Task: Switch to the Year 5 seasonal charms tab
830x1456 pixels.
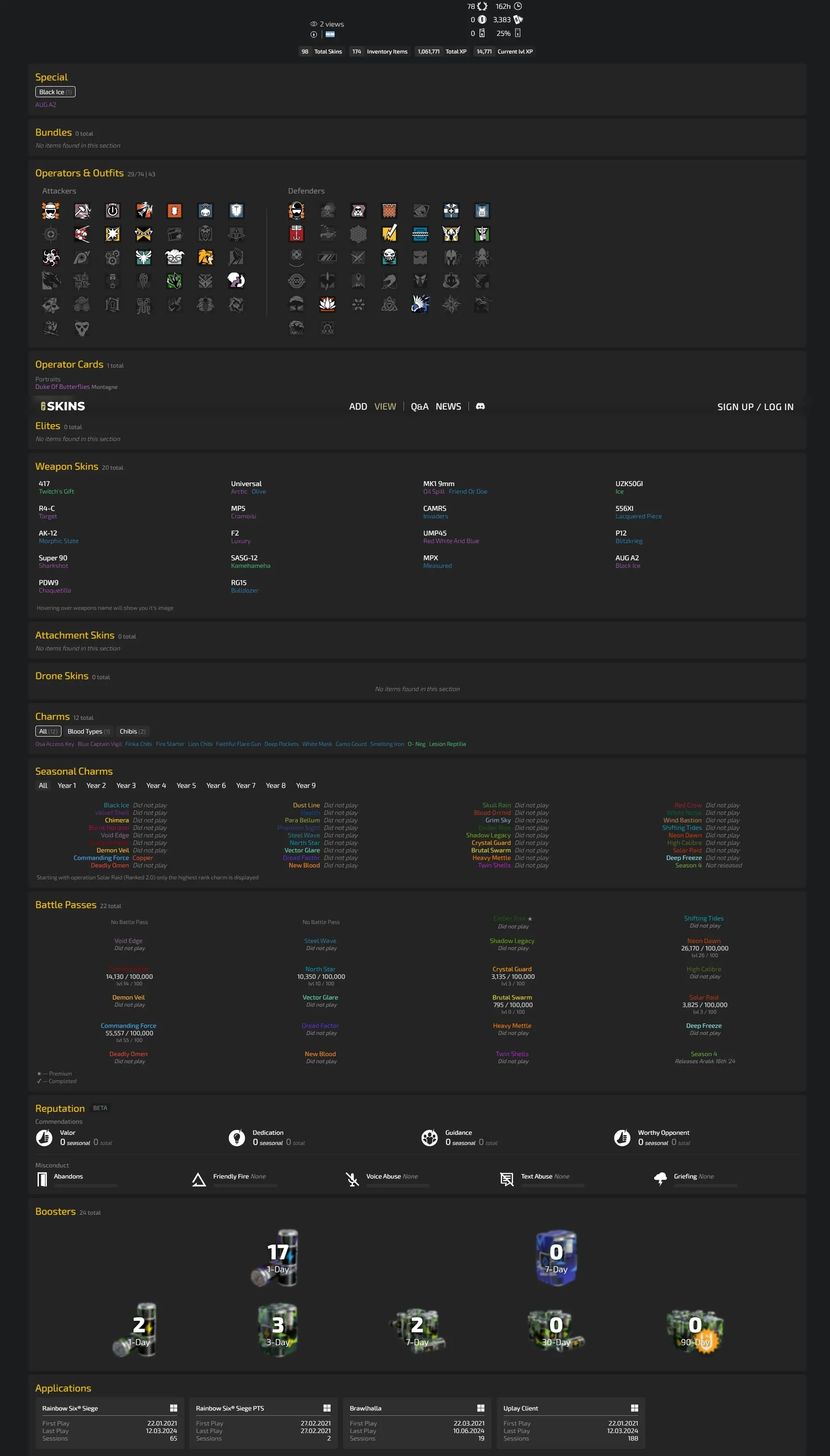Action: point(186,785)
